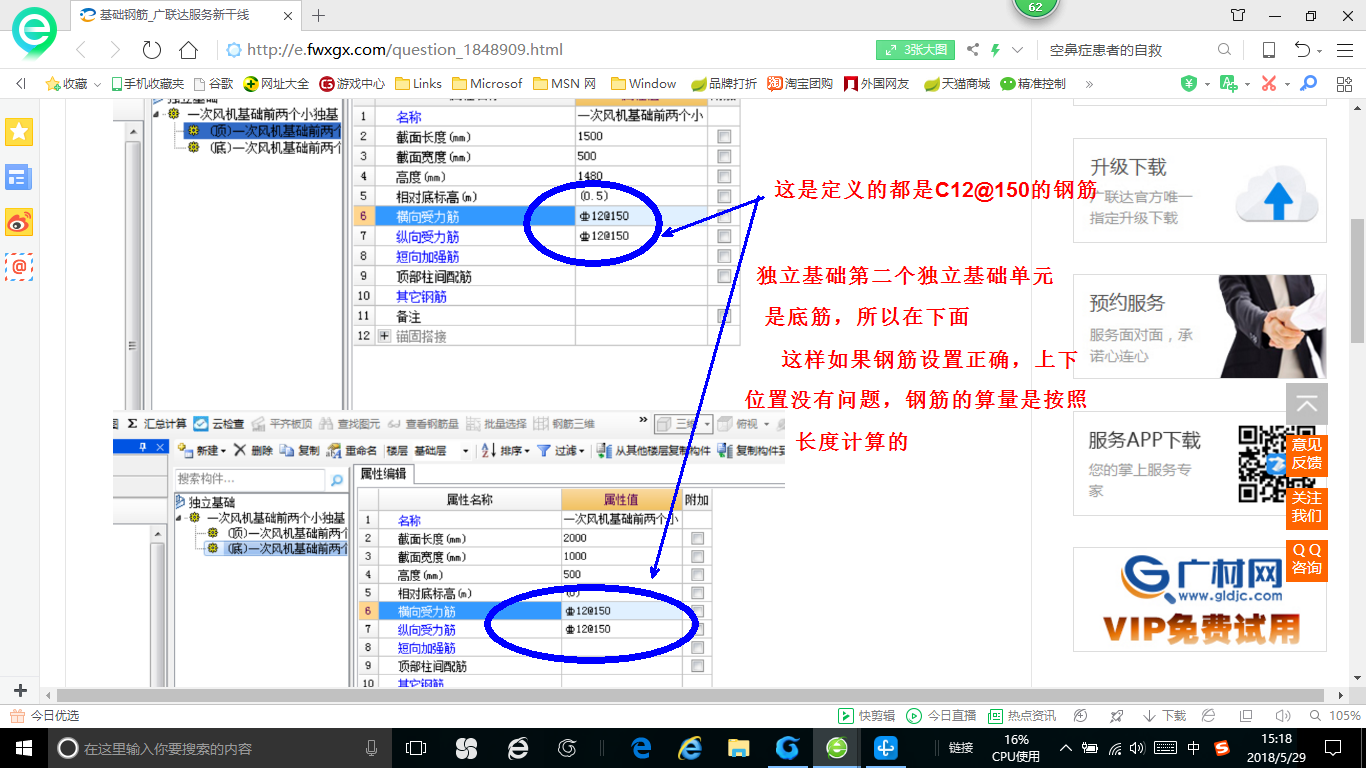The height and width of the screenshot is (768, 1366).
Task: Click the 105% zoom level control
Action: click(x=1335, y=716)
